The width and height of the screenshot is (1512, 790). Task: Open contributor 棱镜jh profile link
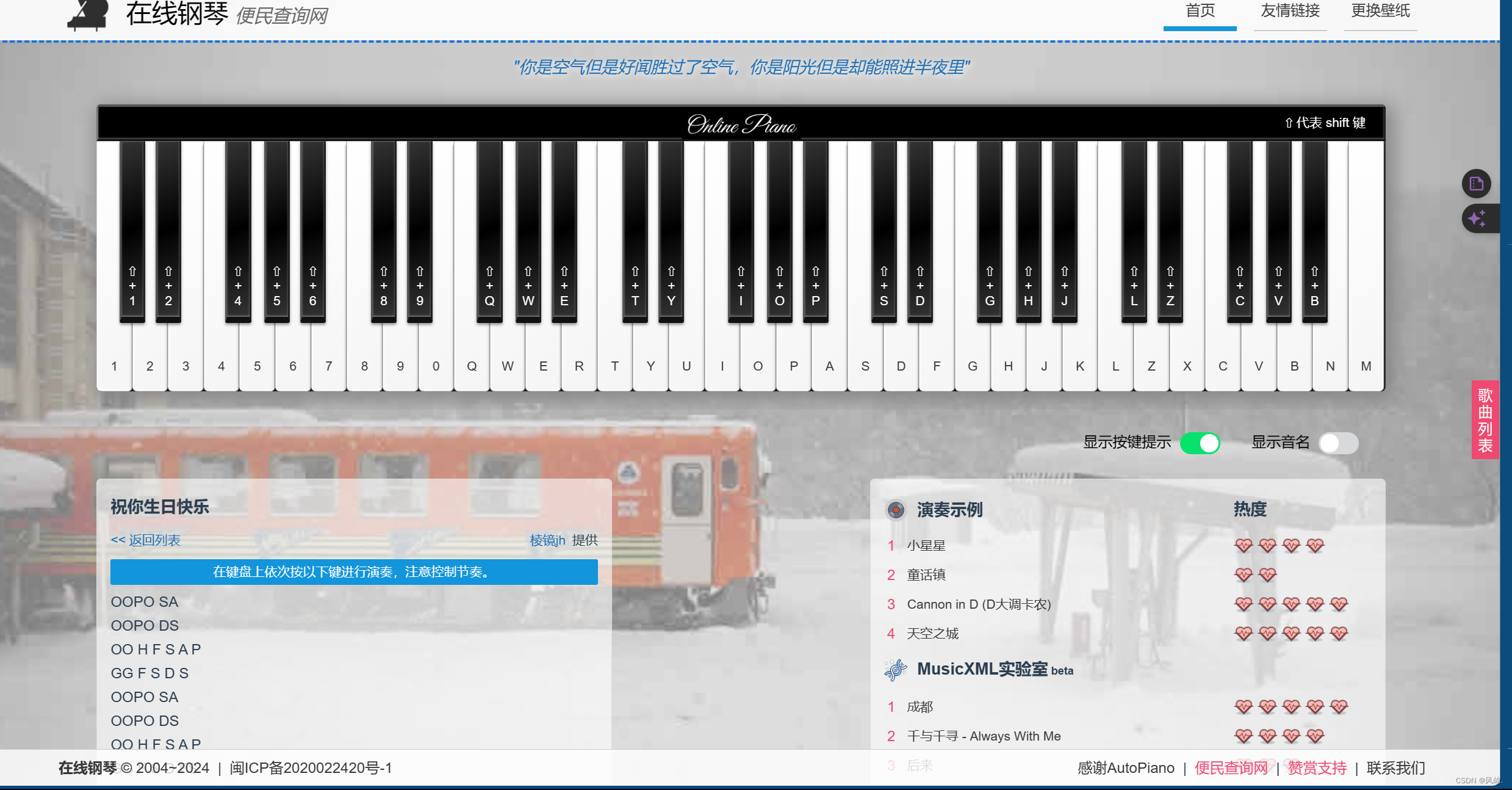click(547, 540)
